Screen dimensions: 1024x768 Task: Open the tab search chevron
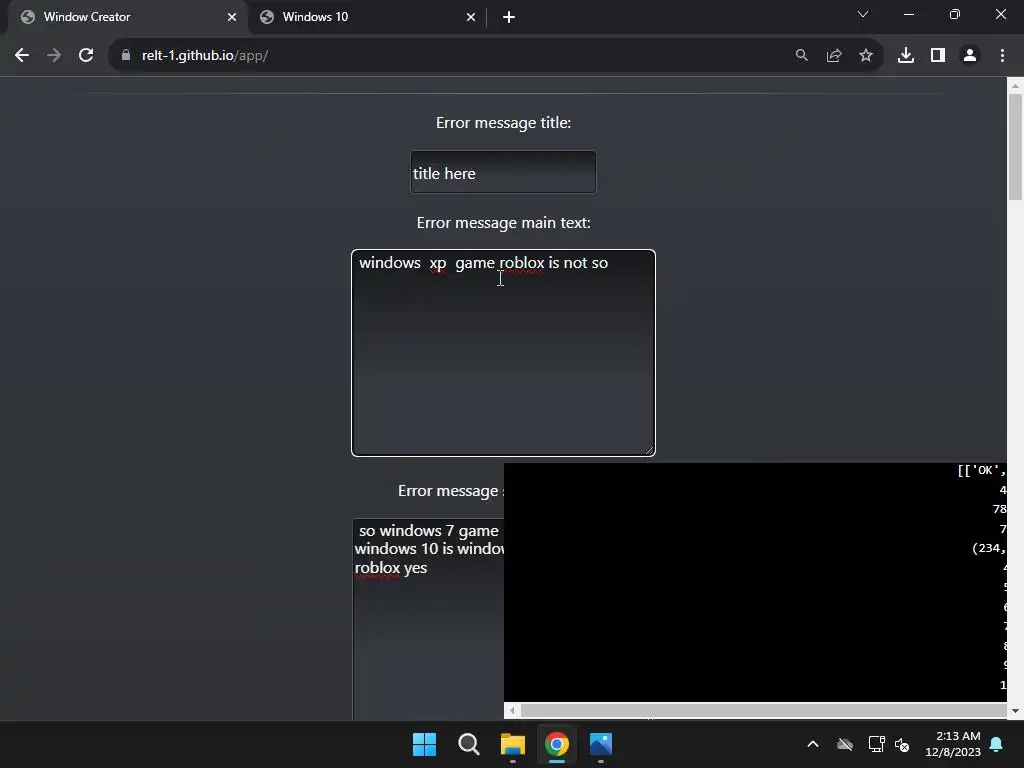(x=862, y=14)
